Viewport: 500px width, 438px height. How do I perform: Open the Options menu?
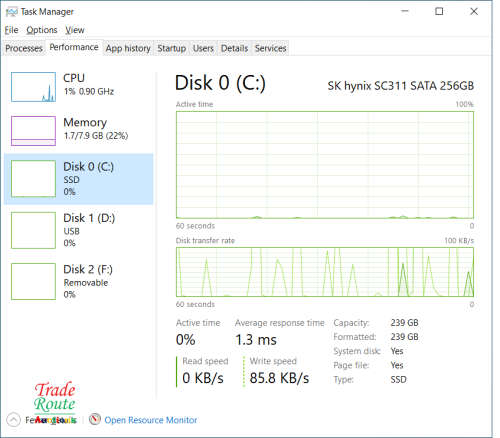coord(42,30)
